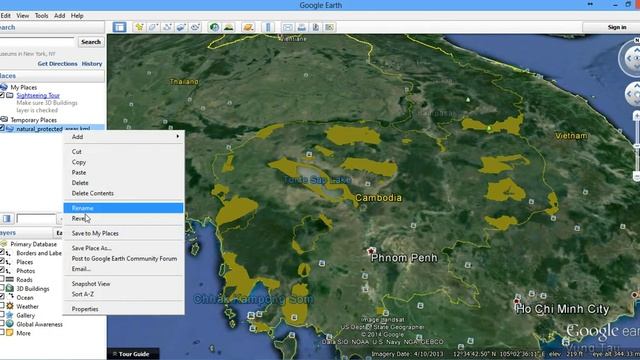Viewport: 640px width, 360px height.
Task: Select Post to Google Earth Community Forum
Action: (x=123, y=259)
